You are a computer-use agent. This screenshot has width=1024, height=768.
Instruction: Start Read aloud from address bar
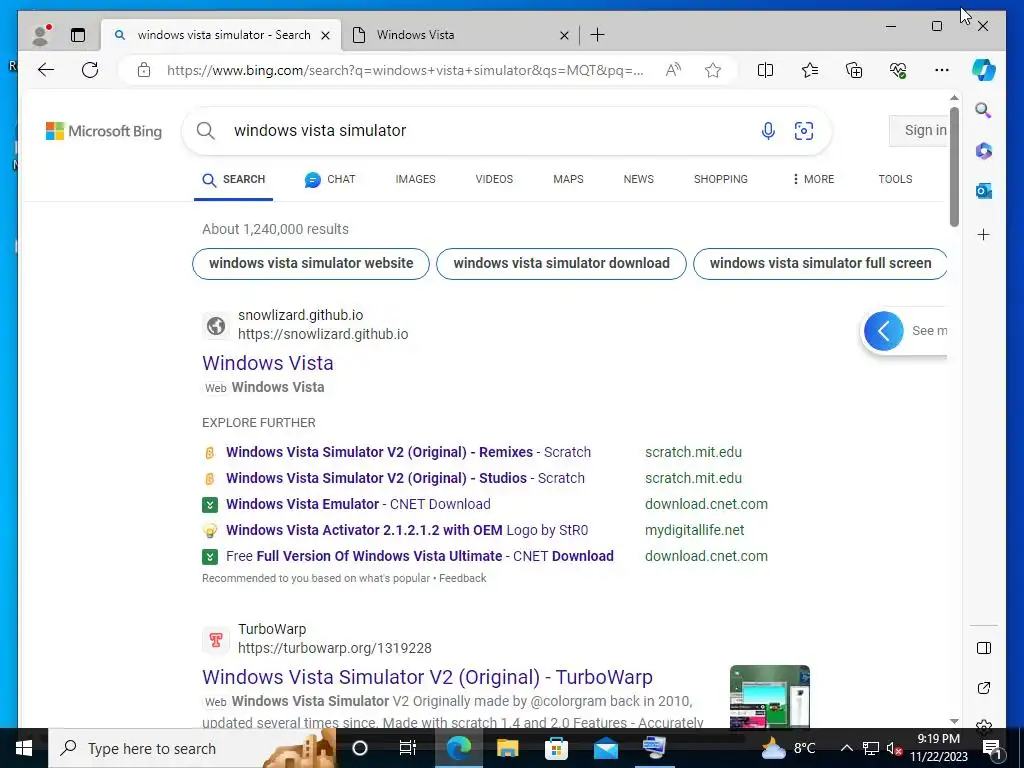click(x=673, y=70)
